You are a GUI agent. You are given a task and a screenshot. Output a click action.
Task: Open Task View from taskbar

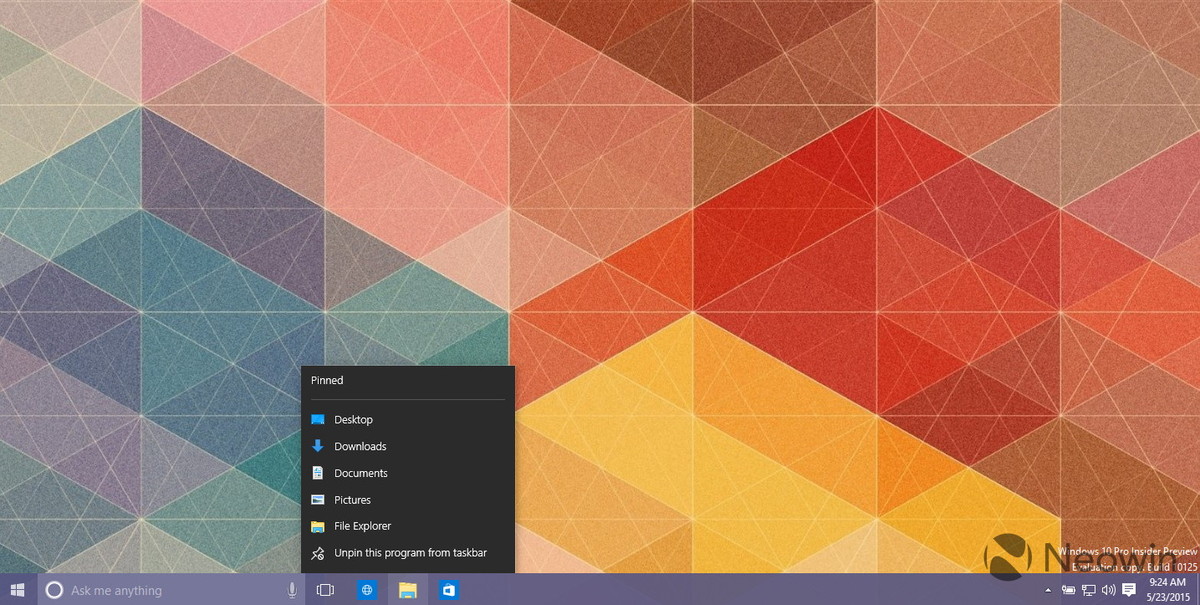(325, 590)
